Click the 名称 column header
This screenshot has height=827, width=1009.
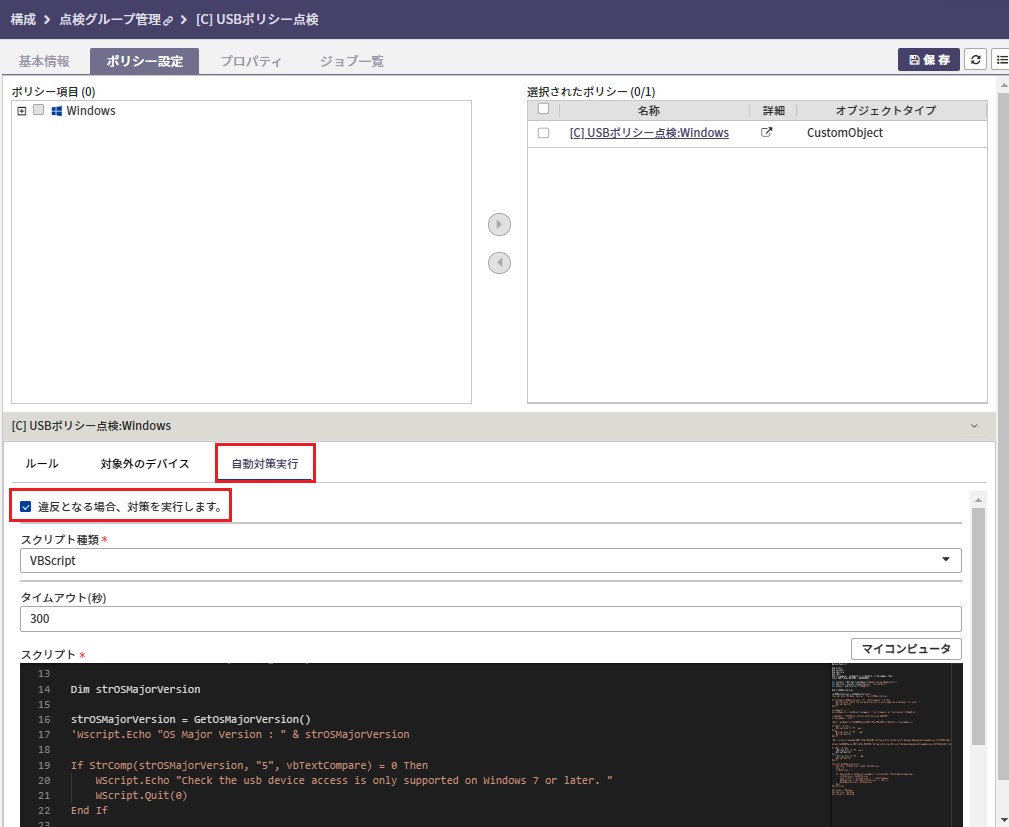tap(649, 111)
